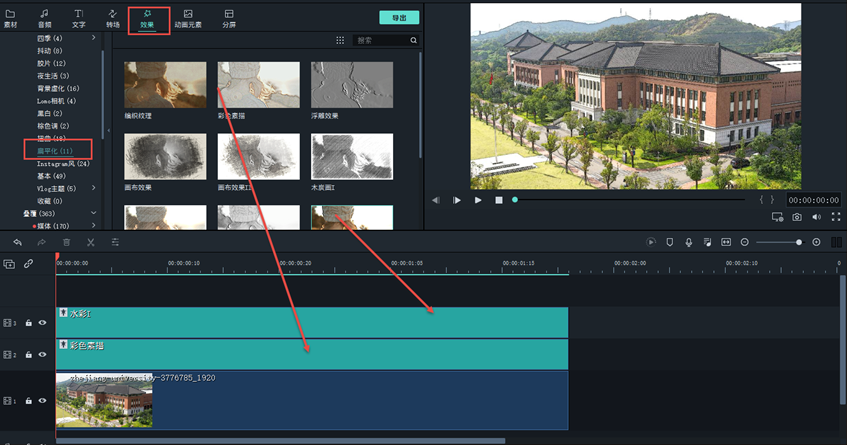Screen dimensions: 847x445
Task: Play the preview video
Action: coord(478,200)
